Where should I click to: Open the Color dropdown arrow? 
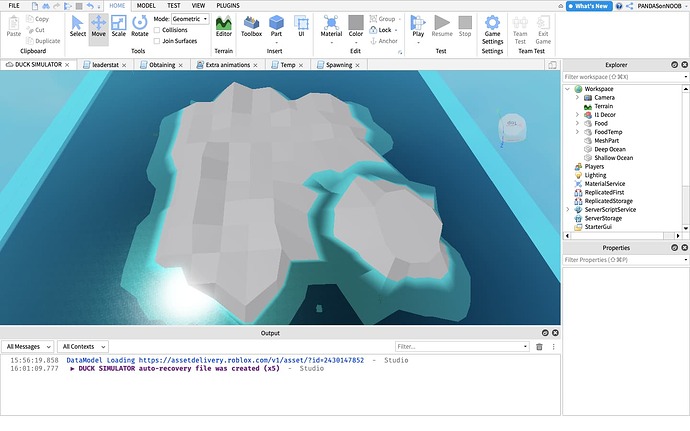coord(356,43)
